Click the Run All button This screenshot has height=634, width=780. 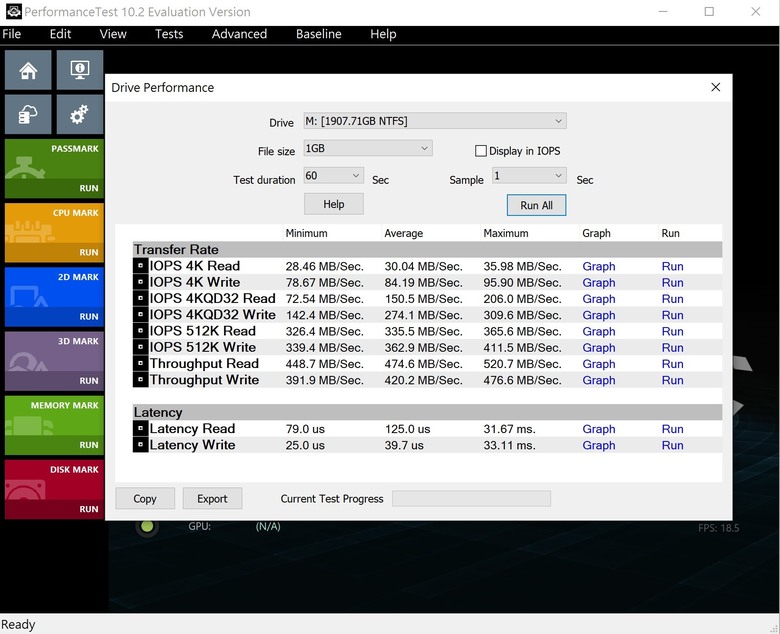pos(536,205)
